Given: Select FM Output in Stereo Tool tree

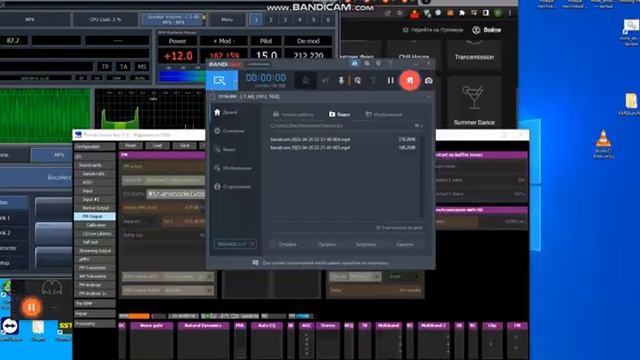Looking at the screenshot, I should 95,216.
